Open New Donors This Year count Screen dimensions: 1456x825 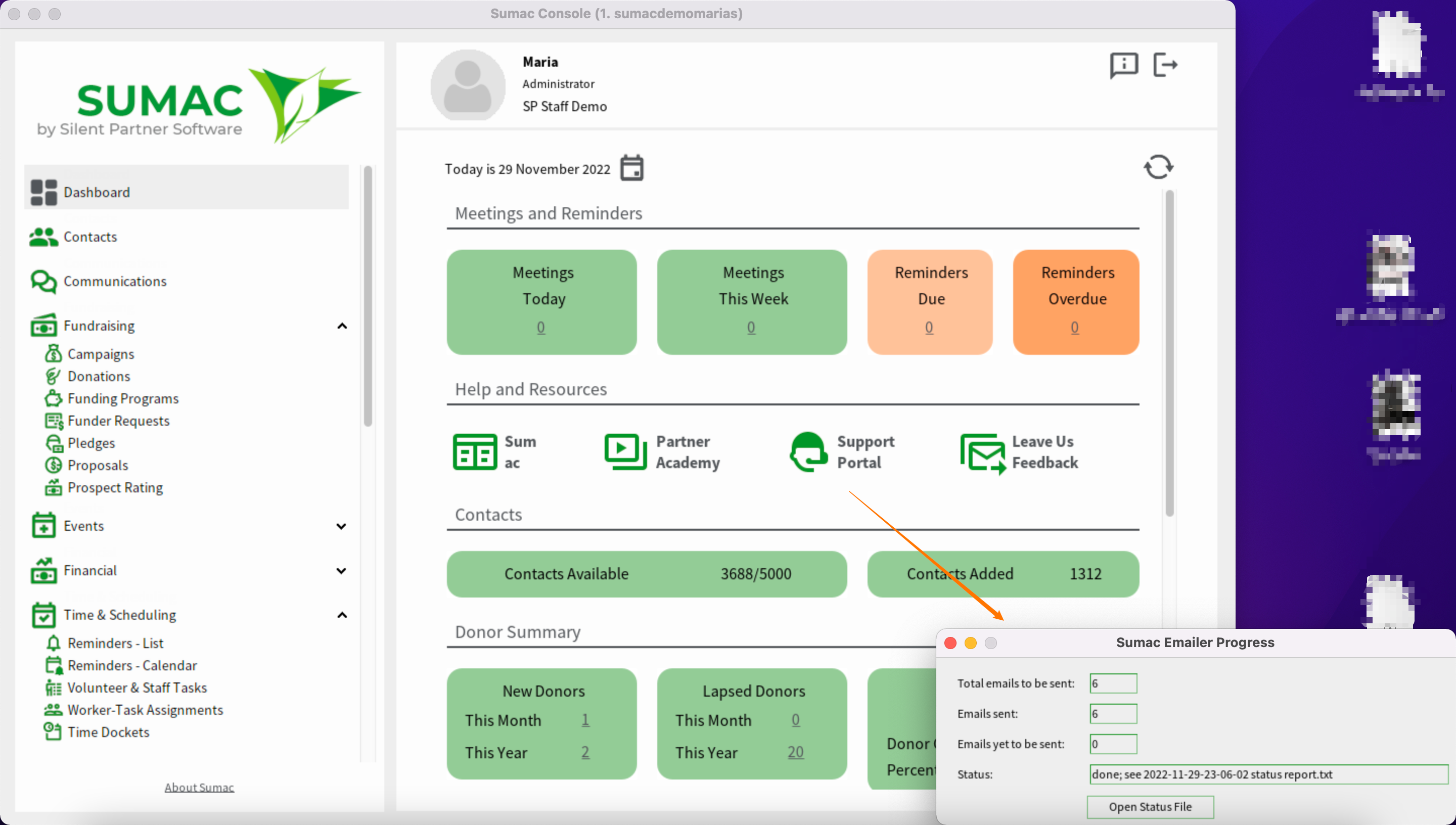pos(585,752)
